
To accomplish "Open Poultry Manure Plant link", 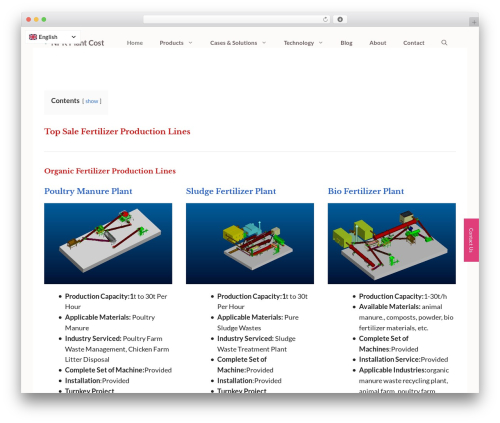I will point(88,191).
